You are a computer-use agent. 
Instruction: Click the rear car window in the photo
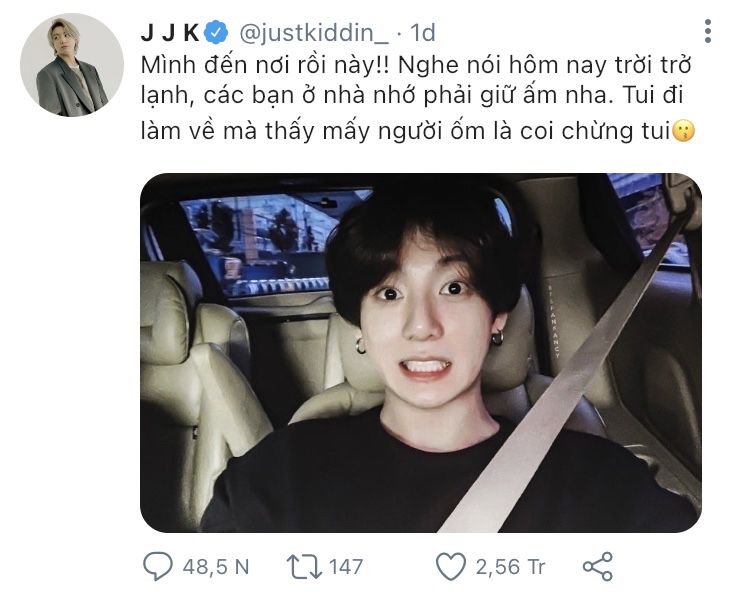click(x=268, y=244)
